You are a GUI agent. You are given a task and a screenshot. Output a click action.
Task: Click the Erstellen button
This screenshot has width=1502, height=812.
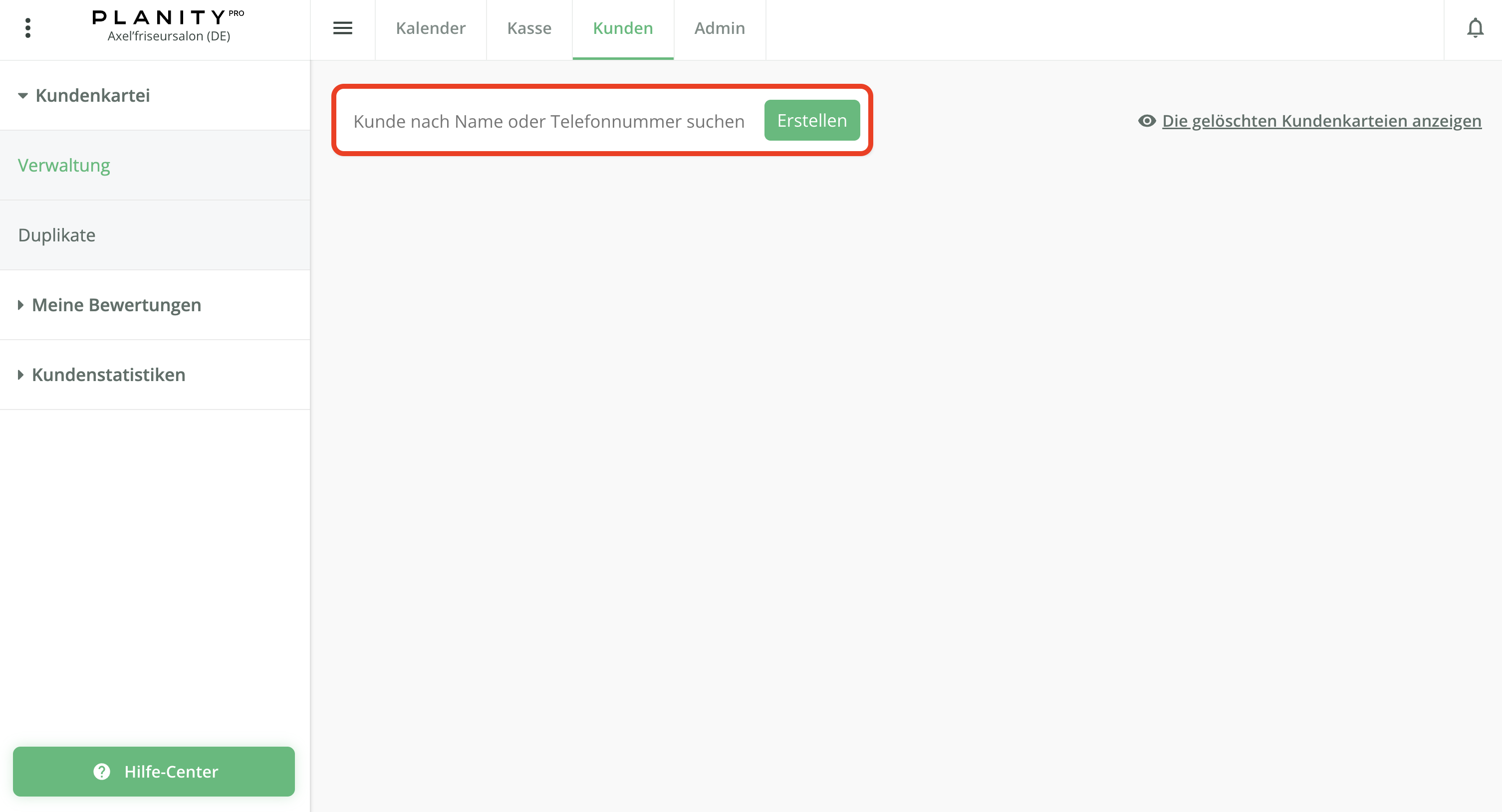812,120
